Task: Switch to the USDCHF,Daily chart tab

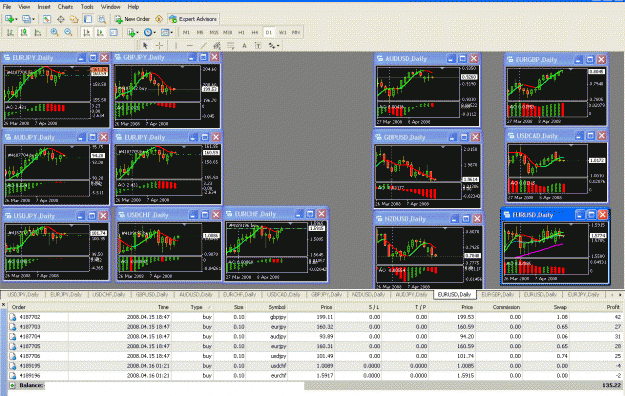Action: [108, 295]
